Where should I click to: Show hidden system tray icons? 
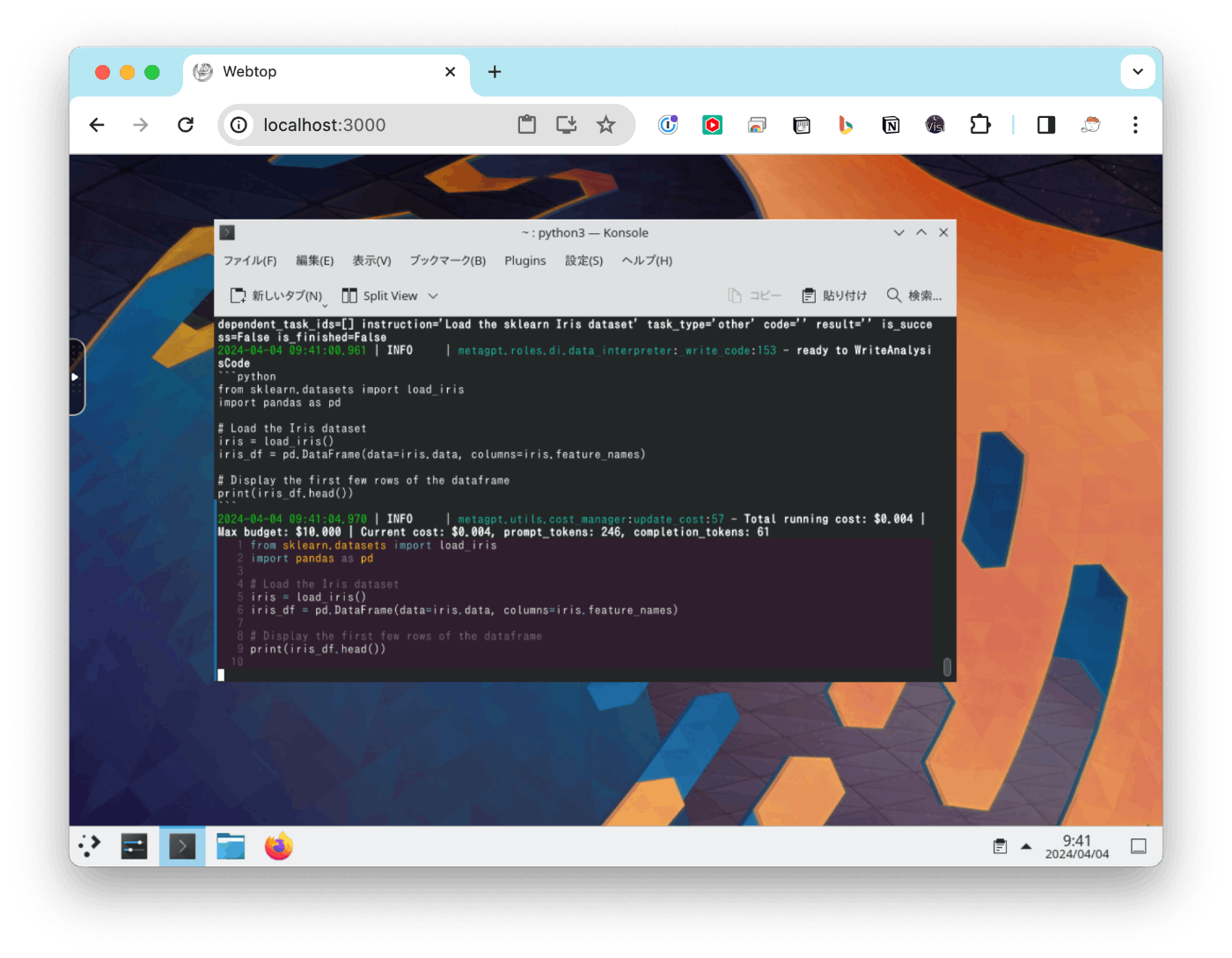1026,846
